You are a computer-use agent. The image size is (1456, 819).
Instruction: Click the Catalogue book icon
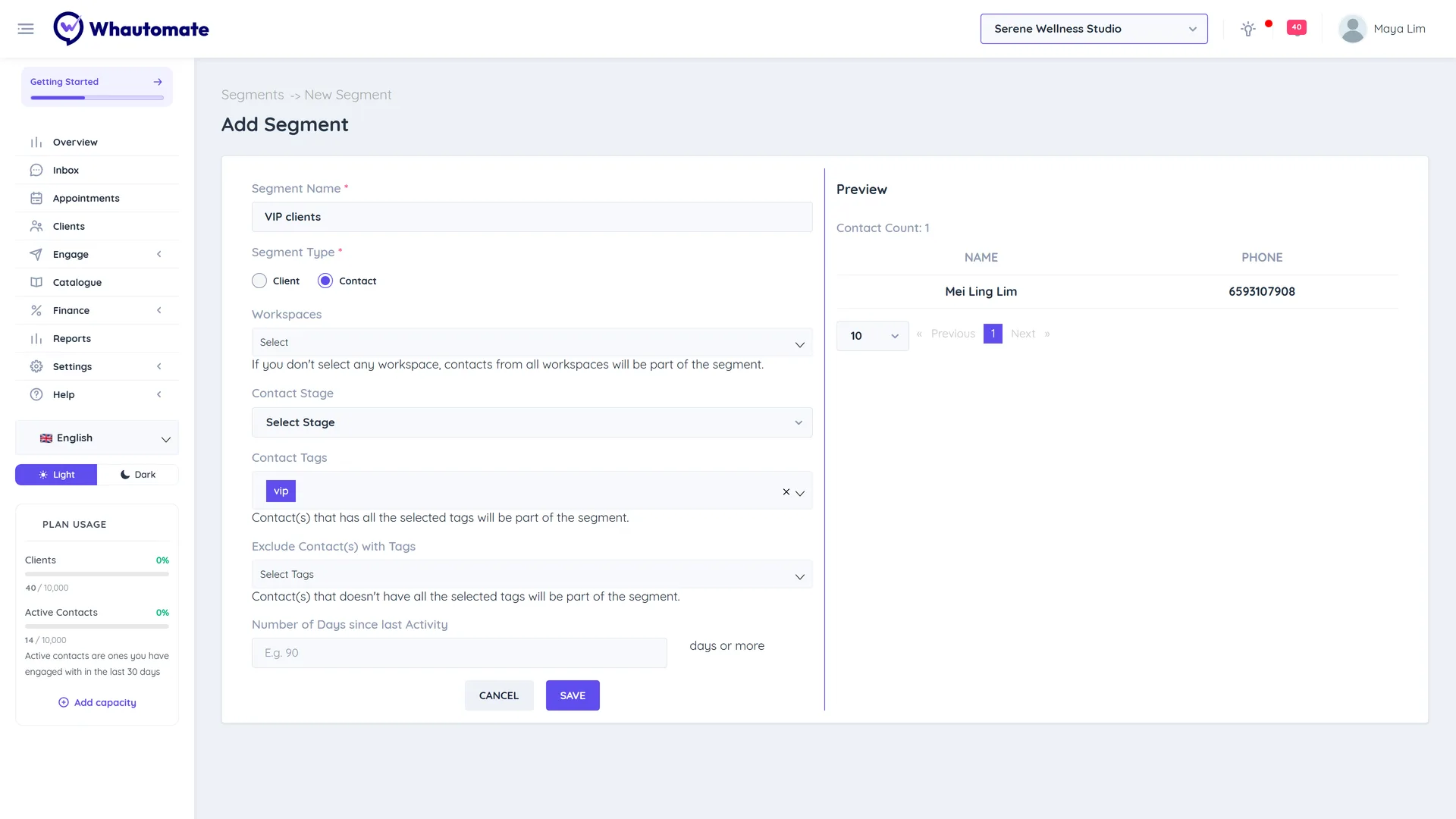pyautogui.click(x=36, y=282)
